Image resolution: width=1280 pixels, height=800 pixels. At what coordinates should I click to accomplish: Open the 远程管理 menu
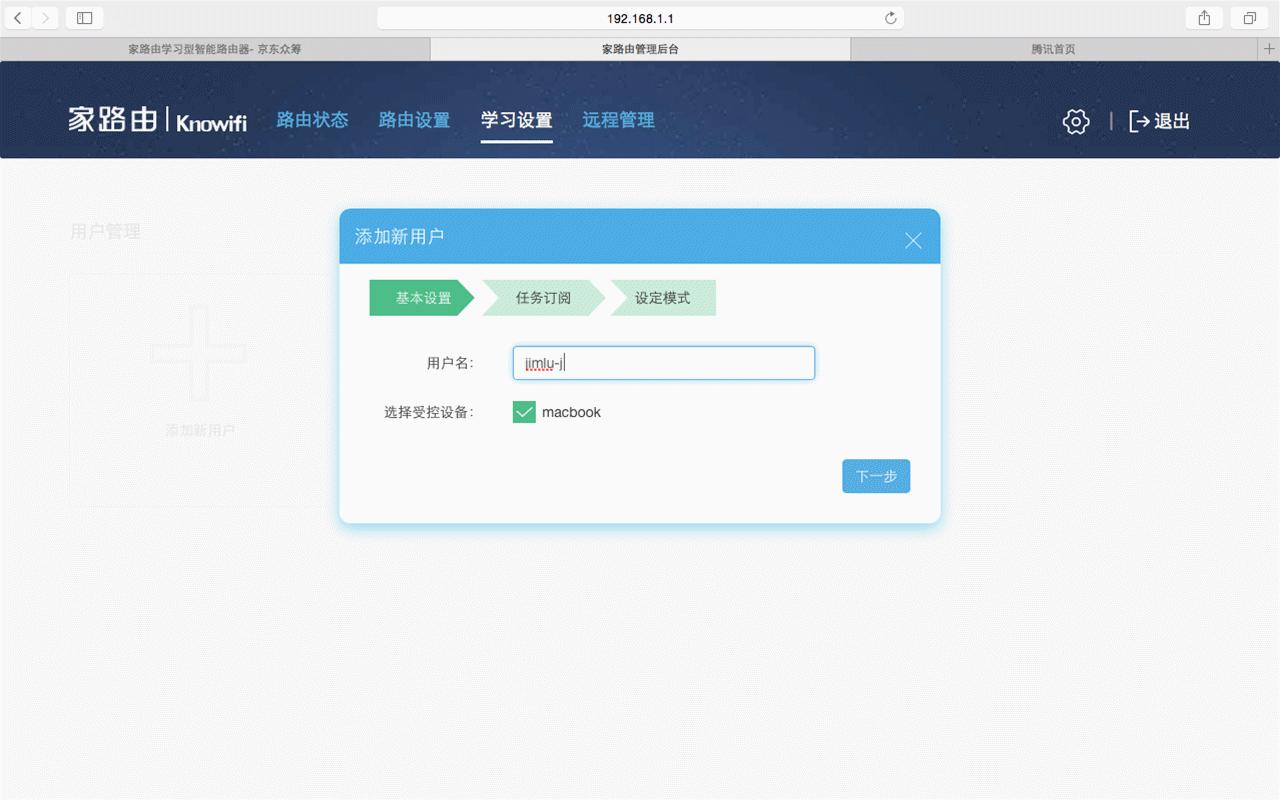point(618,119)
